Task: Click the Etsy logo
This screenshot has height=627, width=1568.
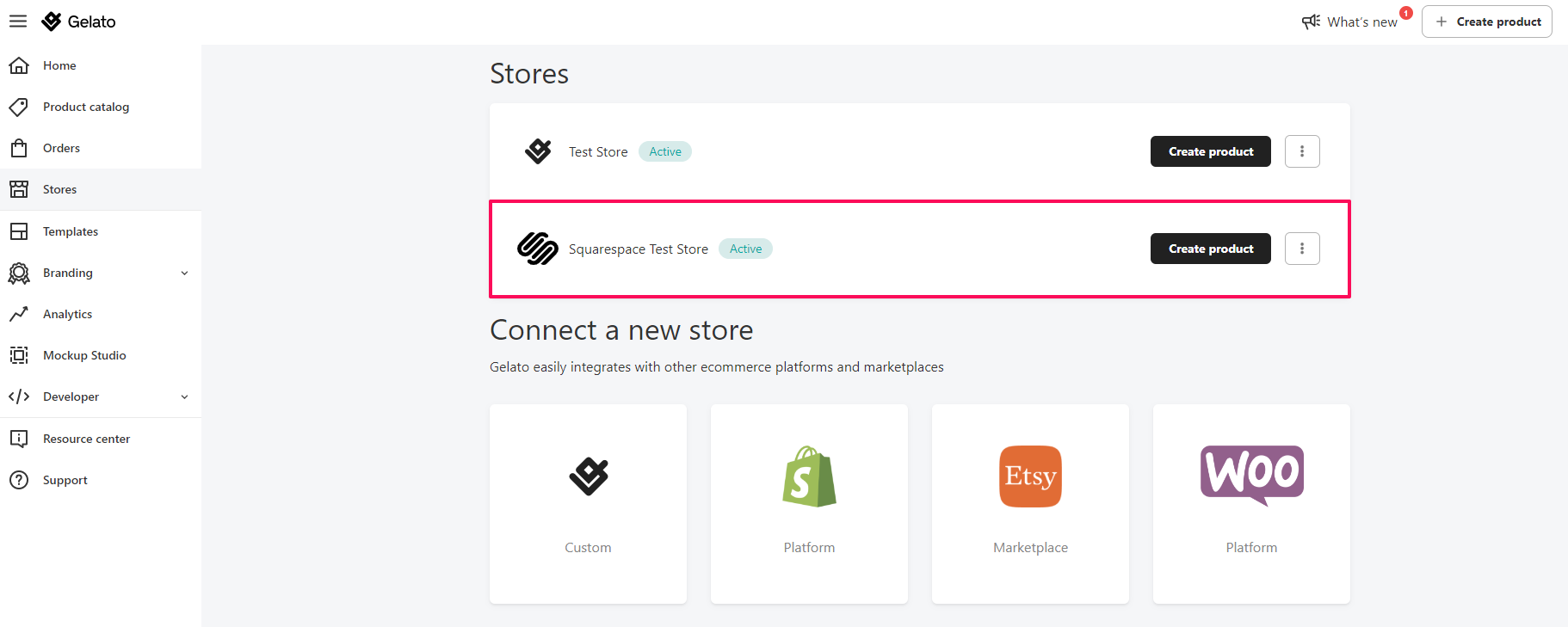Action: (x=1030, y=476)
